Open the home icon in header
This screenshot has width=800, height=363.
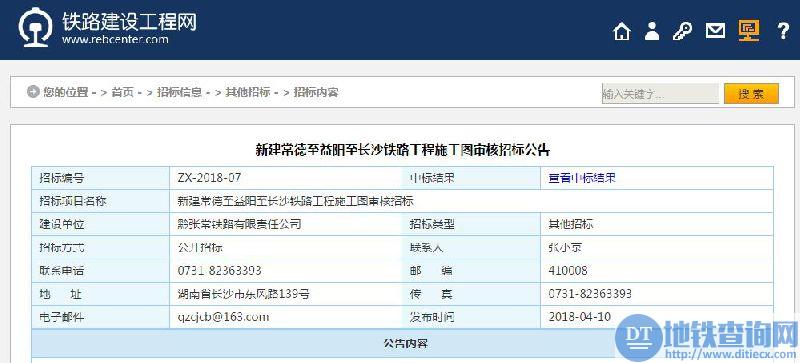622,32
